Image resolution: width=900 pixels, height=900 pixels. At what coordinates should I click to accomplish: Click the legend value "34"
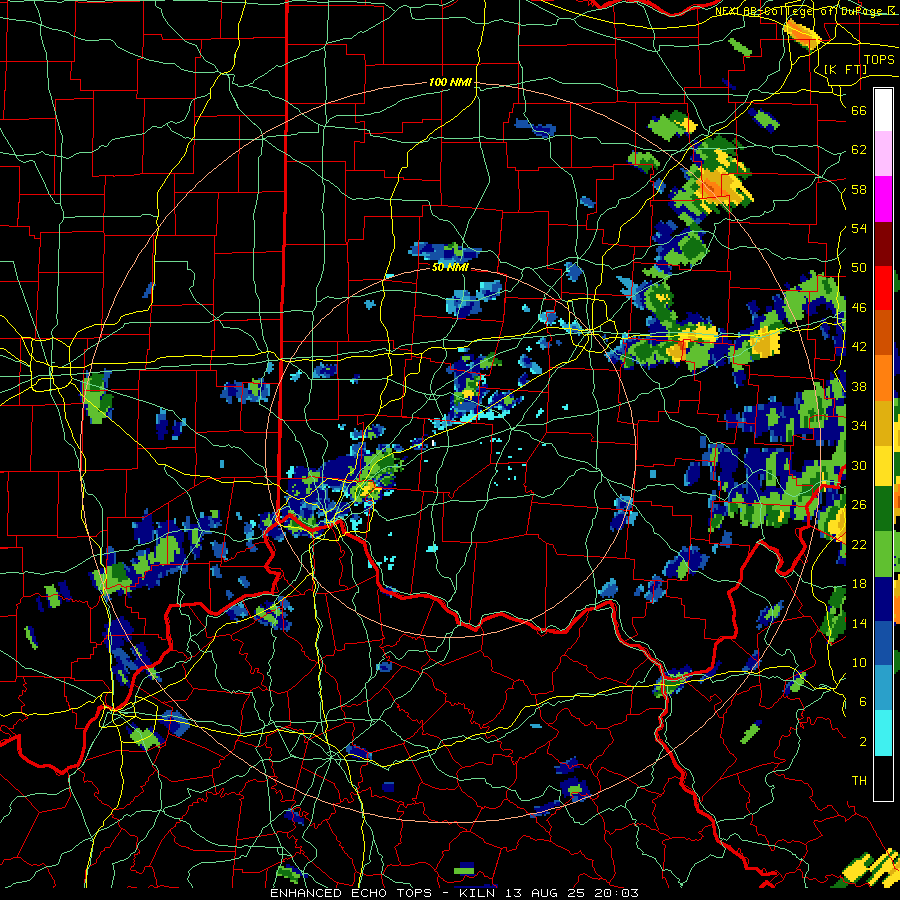(x=859, y=426)
